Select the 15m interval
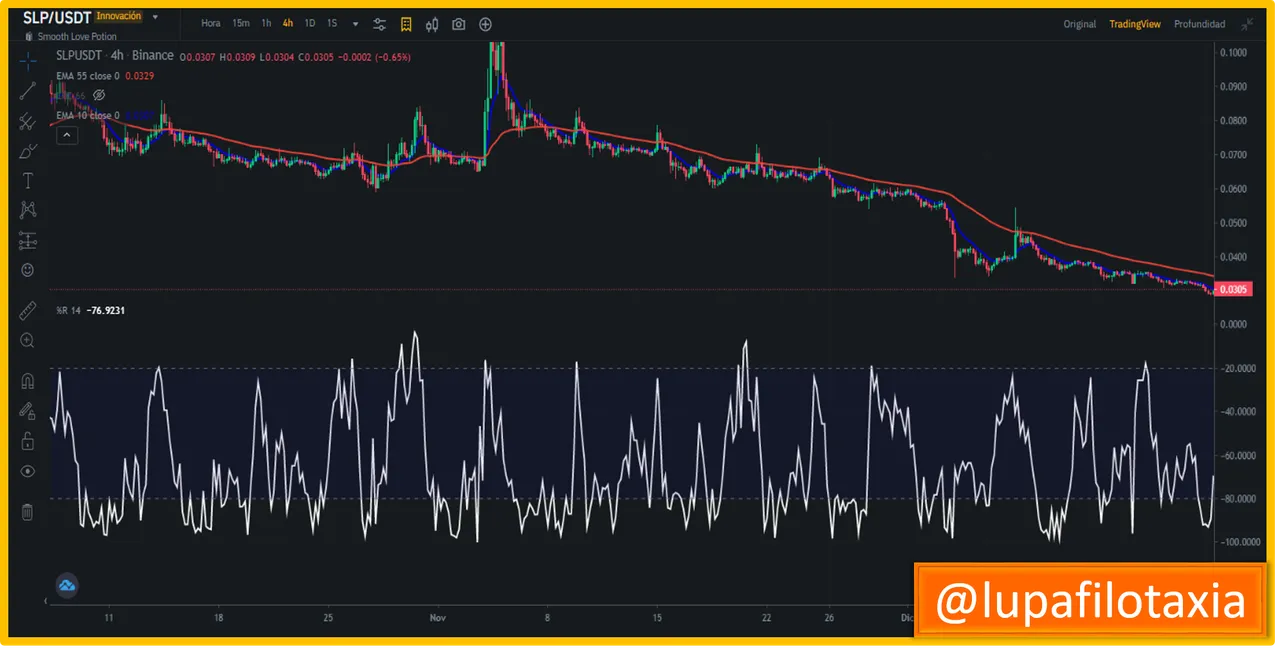Viewport: 1280px width, 664px height. click(241, 24)
